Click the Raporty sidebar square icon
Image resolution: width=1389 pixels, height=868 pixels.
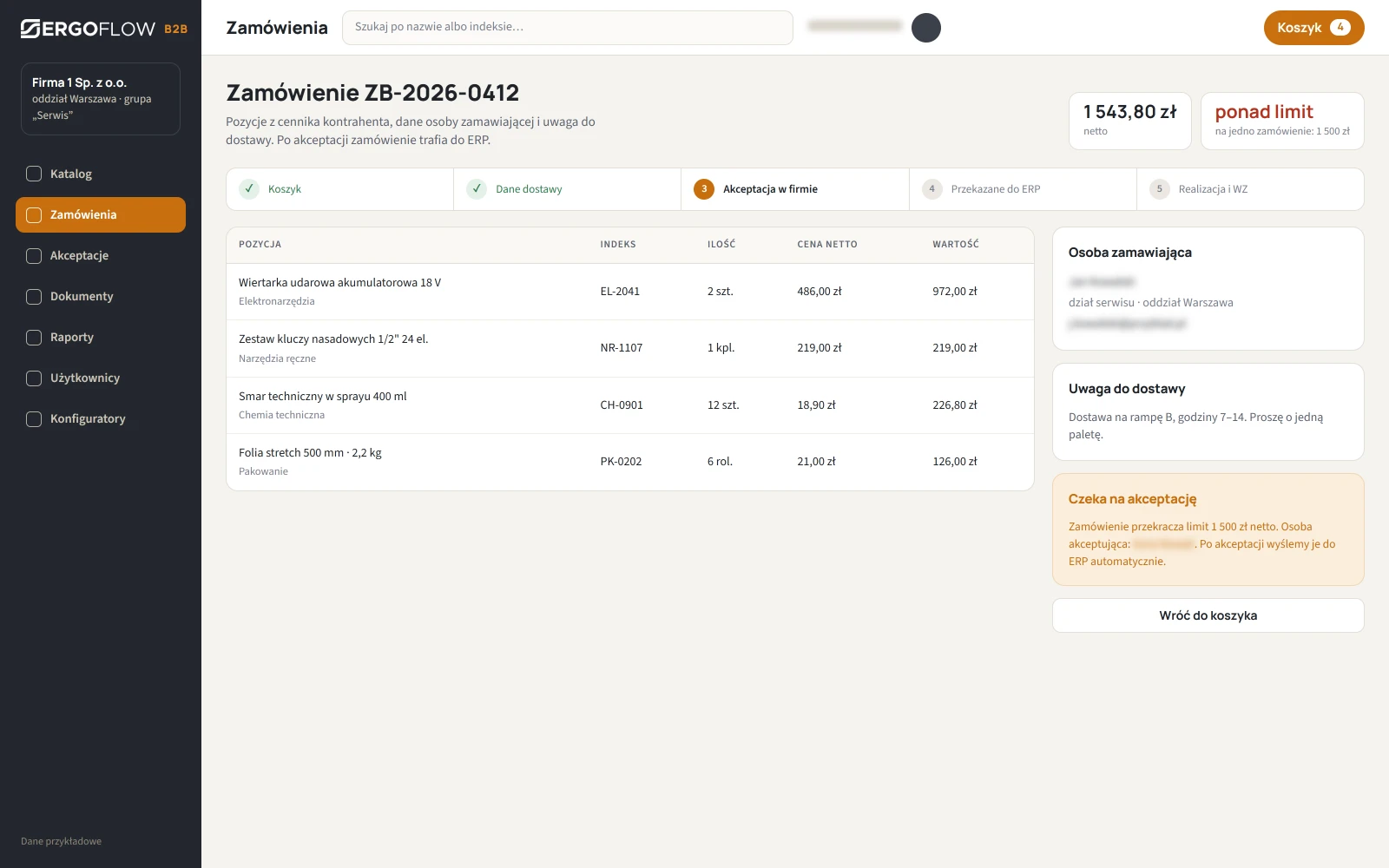point(34,337)
